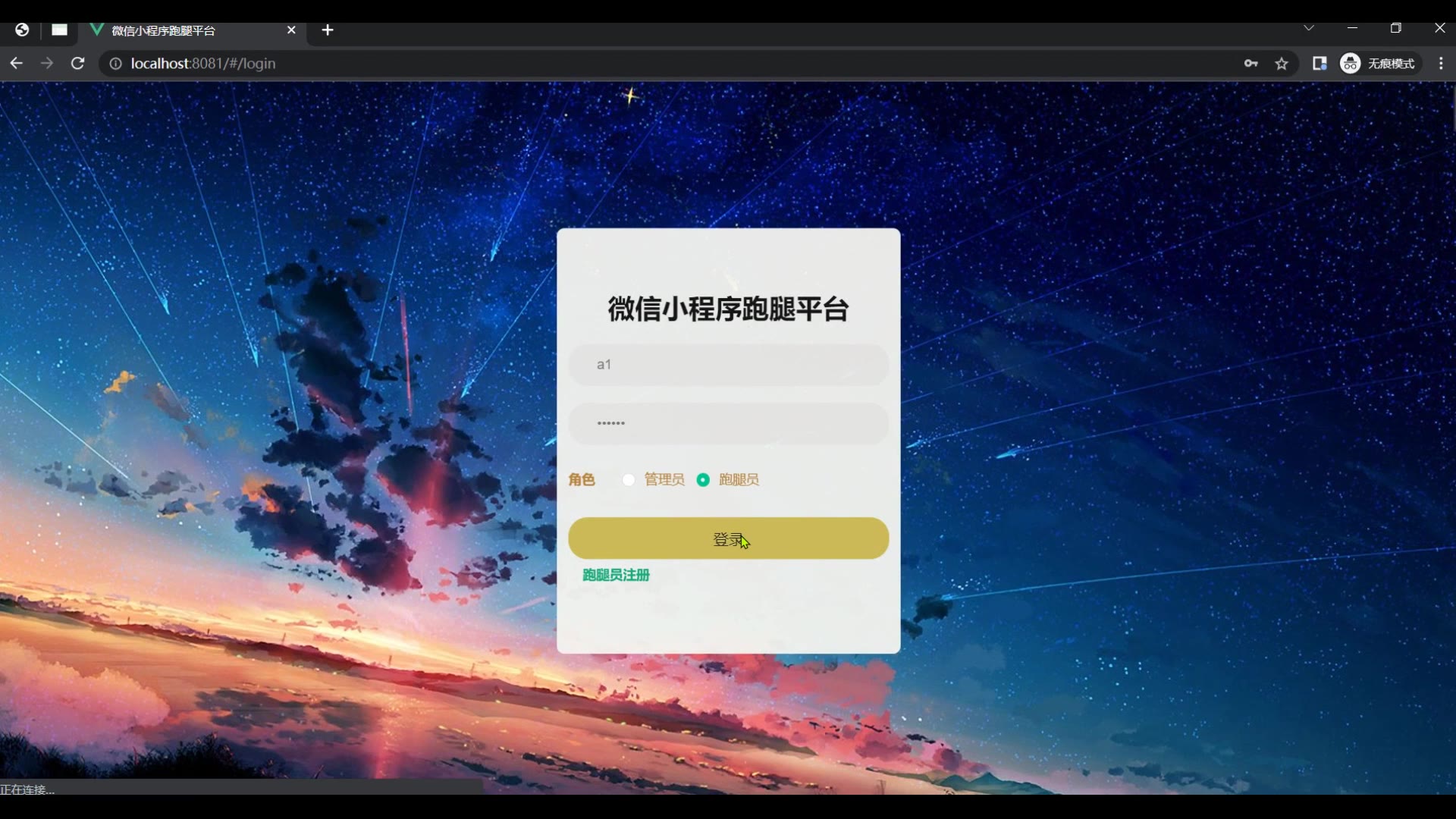The height and width of the screenshot is (819, 1456).
Task: Open the 跑腿员注册 registration link
Action: (x=616, y=575)
